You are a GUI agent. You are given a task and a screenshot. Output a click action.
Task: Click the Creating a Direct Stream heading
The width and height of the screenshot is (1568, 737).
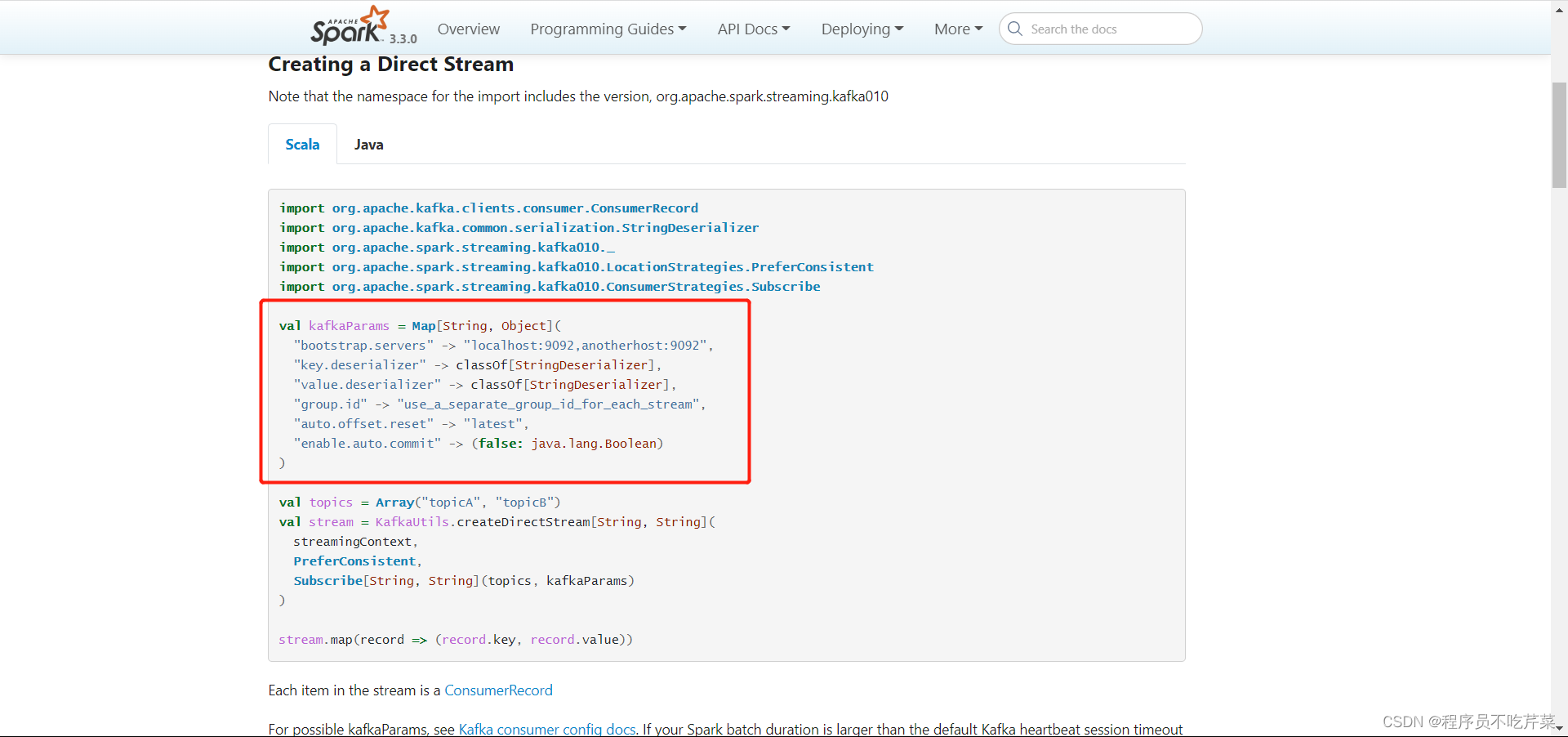[391, 64]
